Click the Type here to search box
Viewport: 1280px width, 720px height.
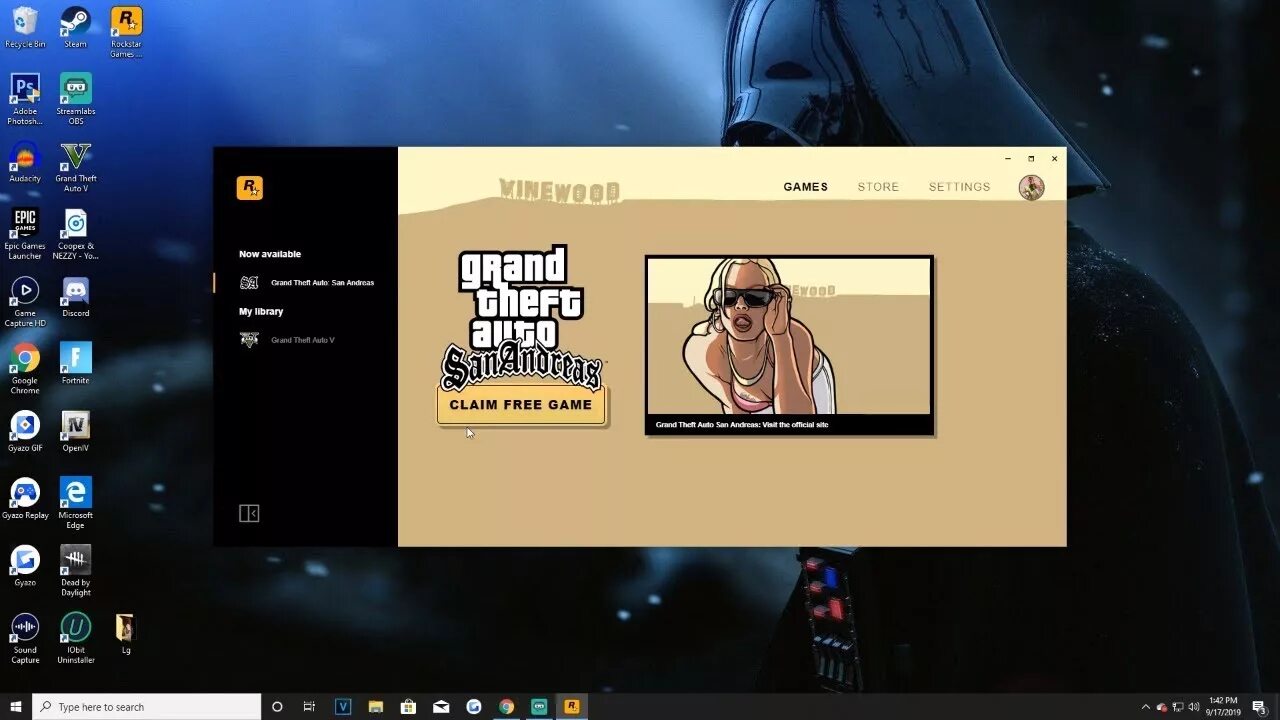click(147, 707)
